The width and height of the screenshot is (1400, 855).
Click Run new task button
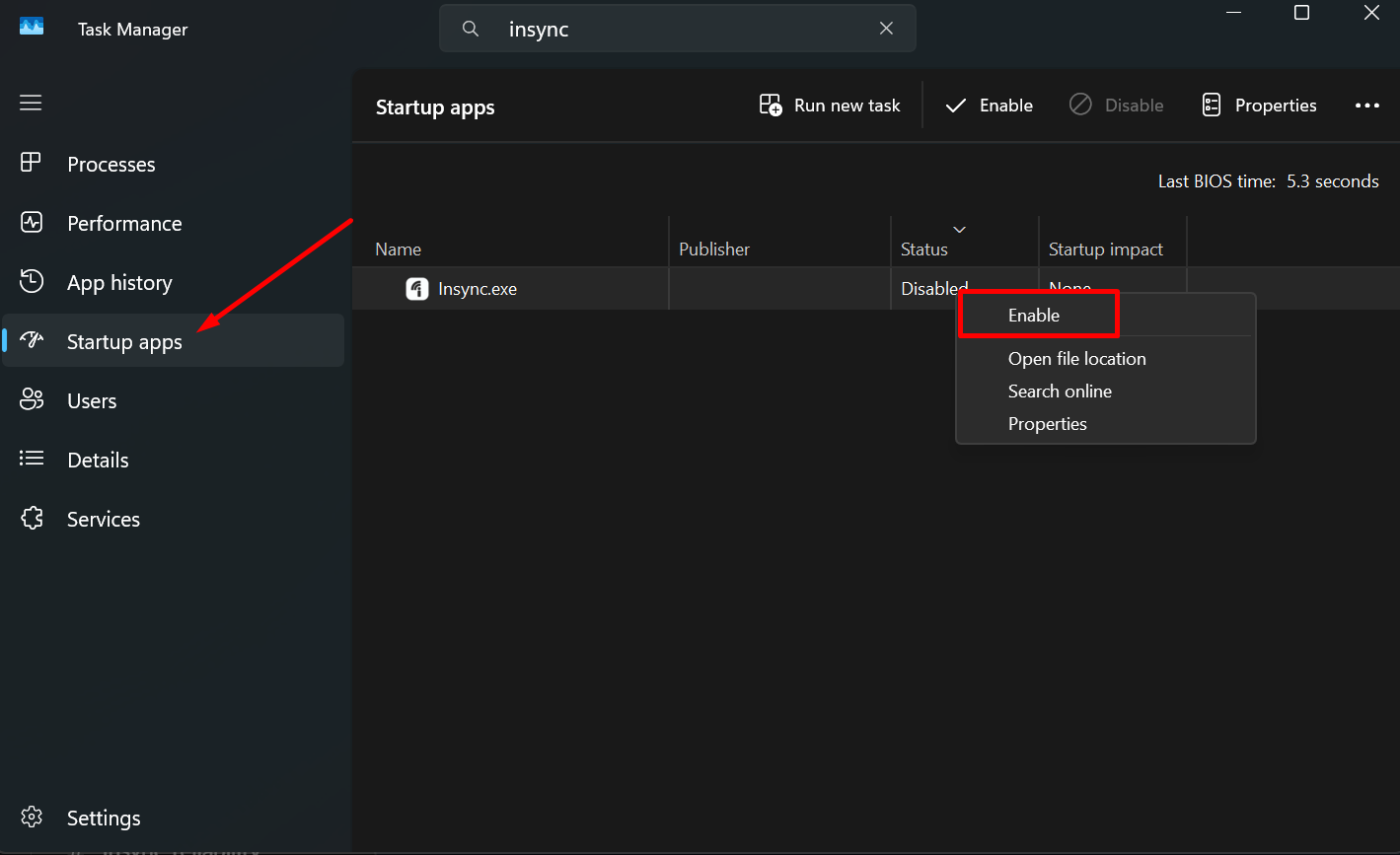pos(830,106)
